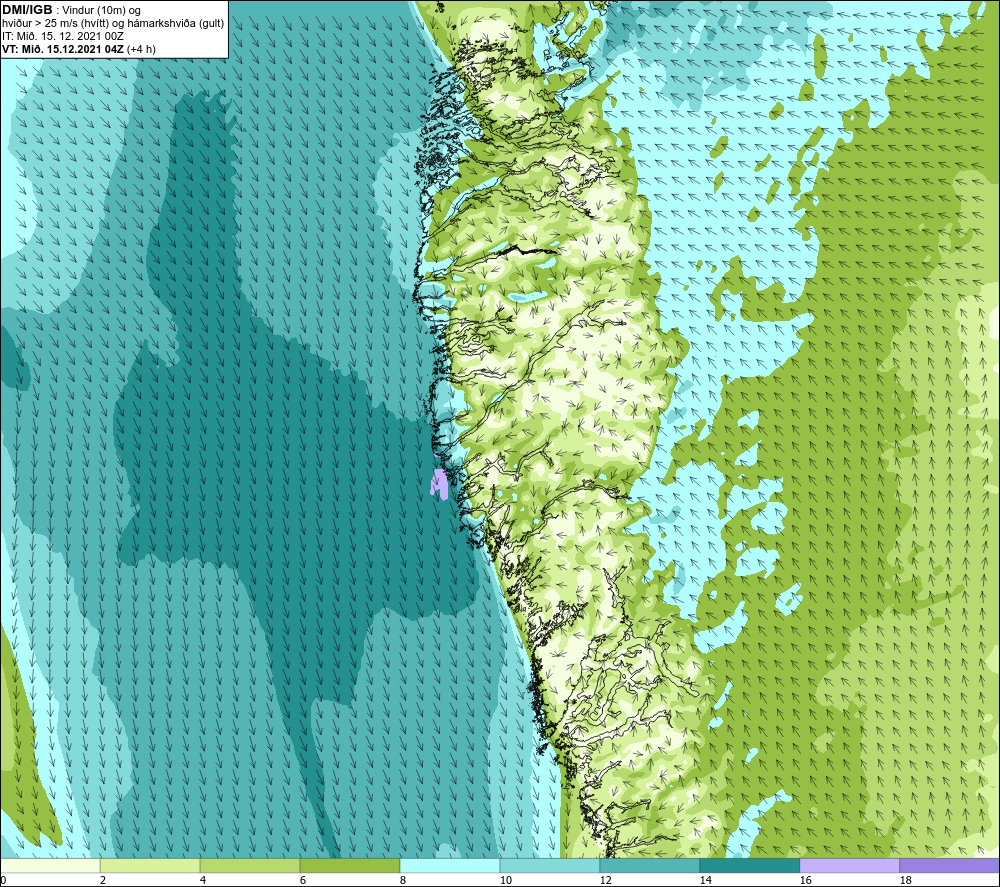The width and height of the screenshot is (1000, 887).
Task: Click the 4–6 m/s green legend swatch
Action: (250, 866)
